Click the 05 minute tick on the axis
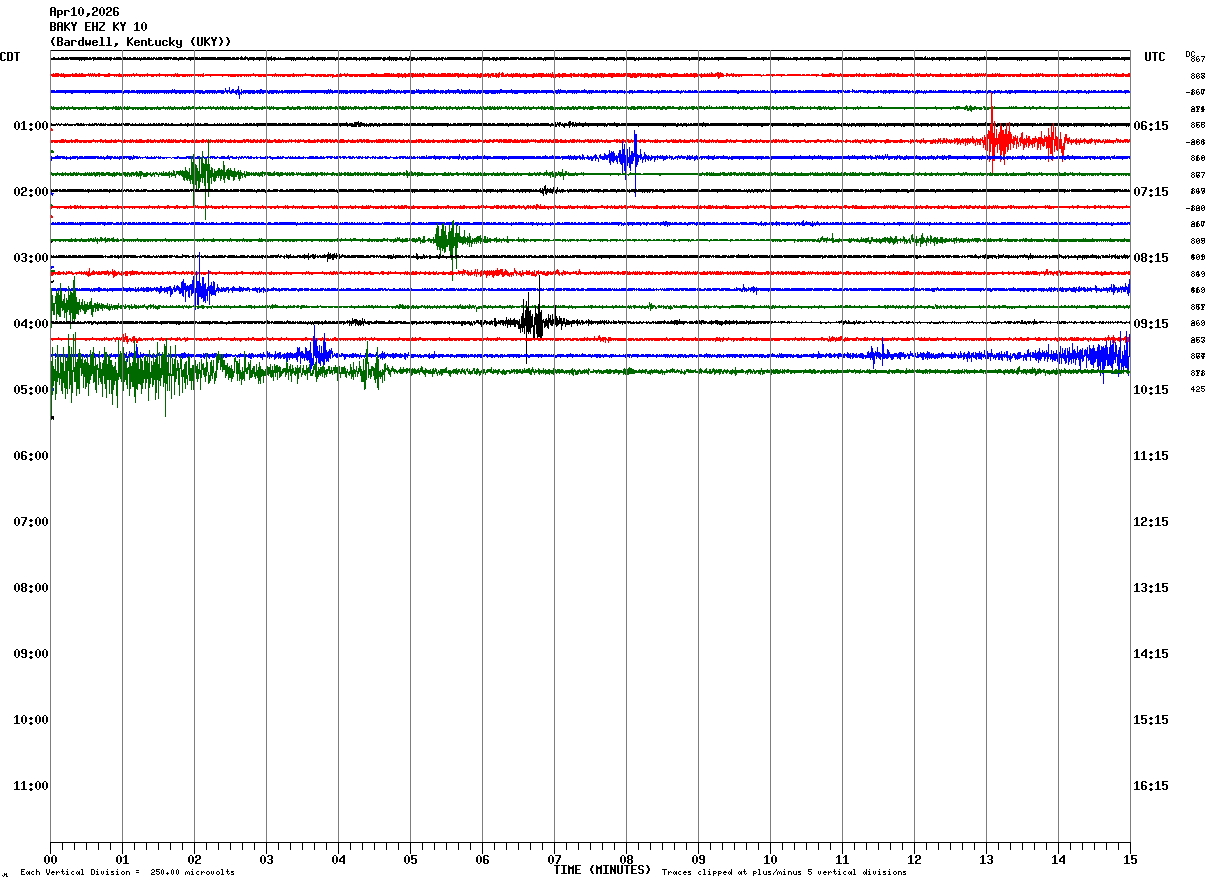This screenshot has height=886, width=1210. tap(410, 859)
